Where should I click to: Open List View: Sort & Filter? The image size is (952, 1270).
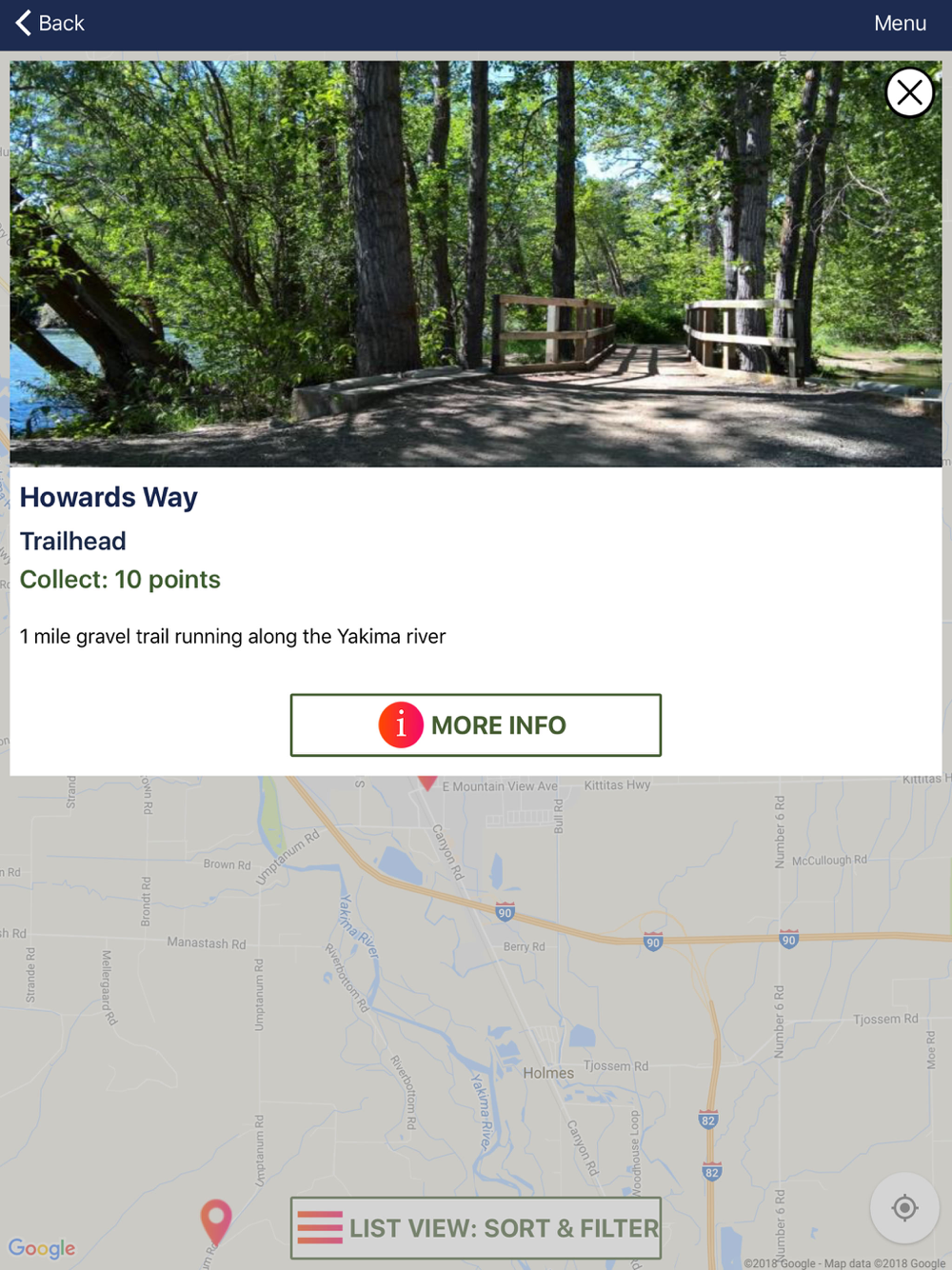point(476,1228)
